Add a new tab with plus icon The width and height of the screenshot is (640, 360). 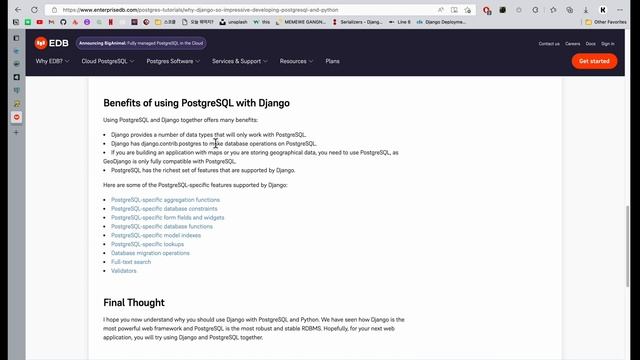16,132
